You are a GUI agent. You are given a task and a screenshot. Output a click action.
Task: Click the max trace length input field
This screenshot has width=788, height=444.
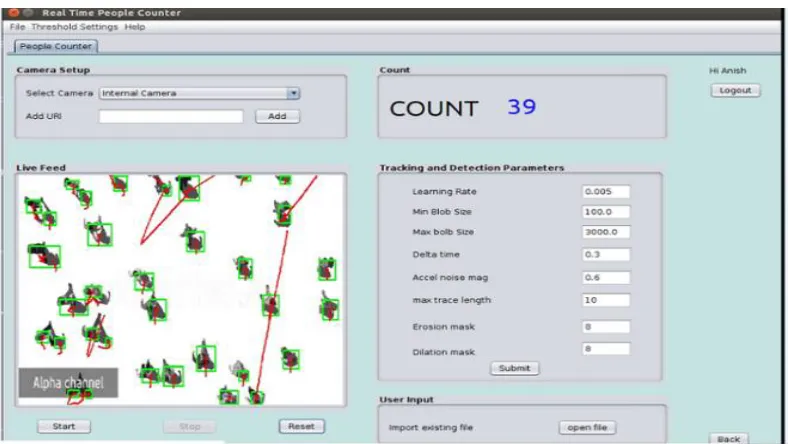point(606,300)
